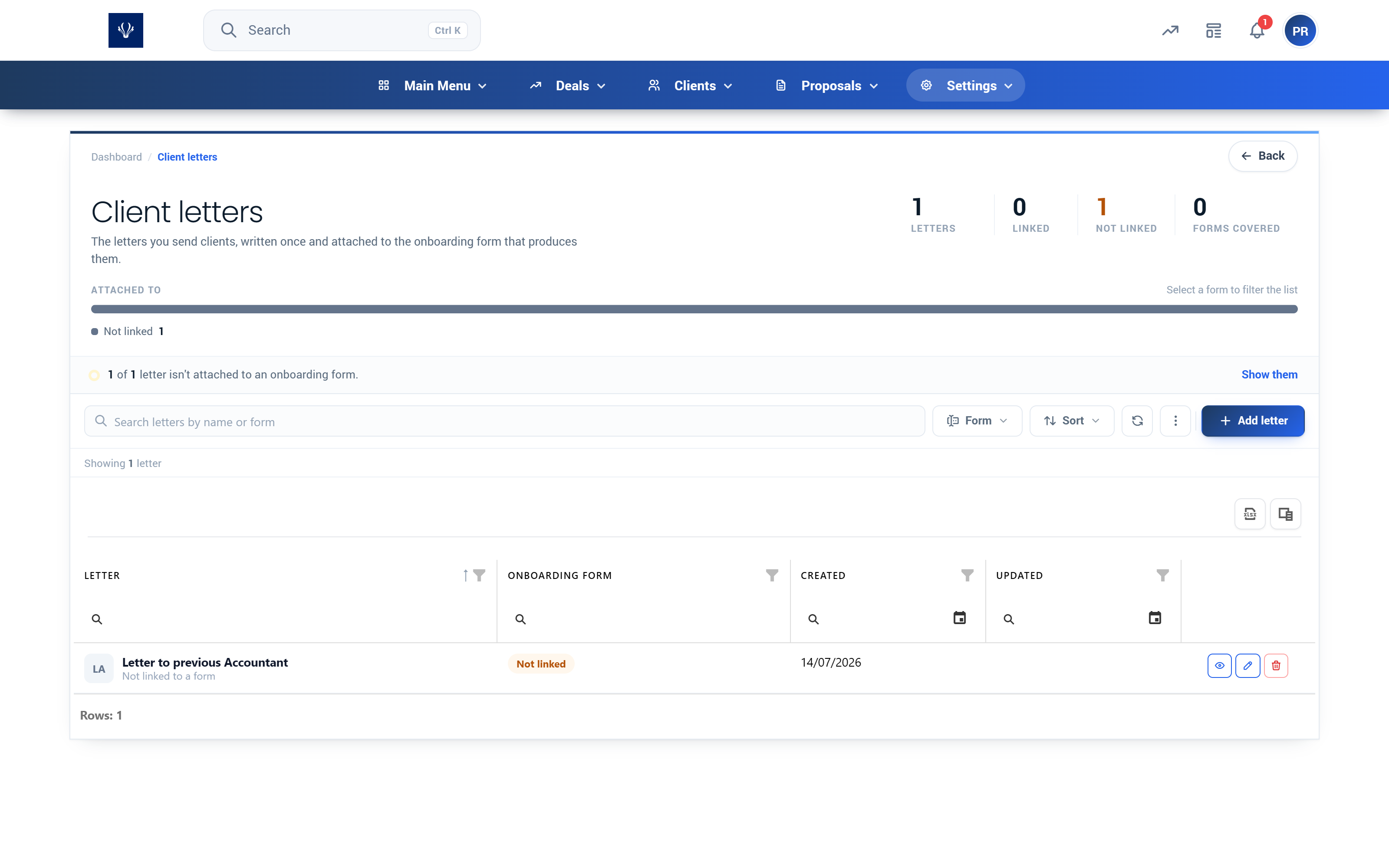Click the 14/07/2026 created date cell

[x=830, y=662]
